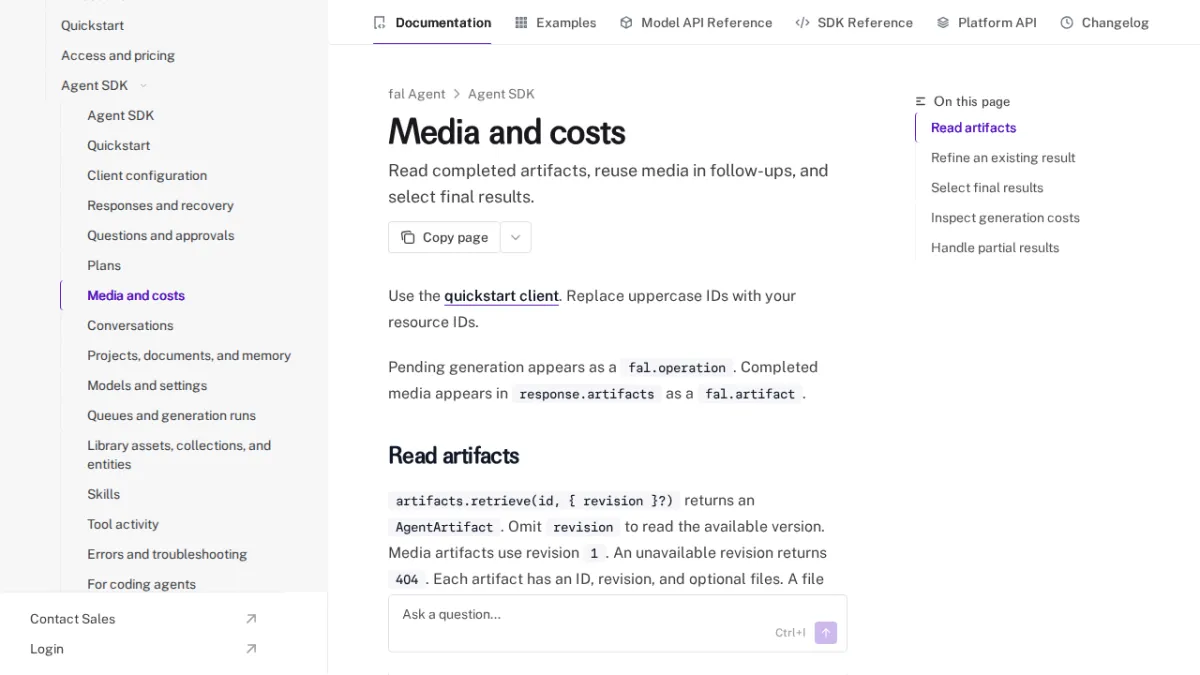Collapse the Agent SDK sidebar section chevron

tap(143, 86)
